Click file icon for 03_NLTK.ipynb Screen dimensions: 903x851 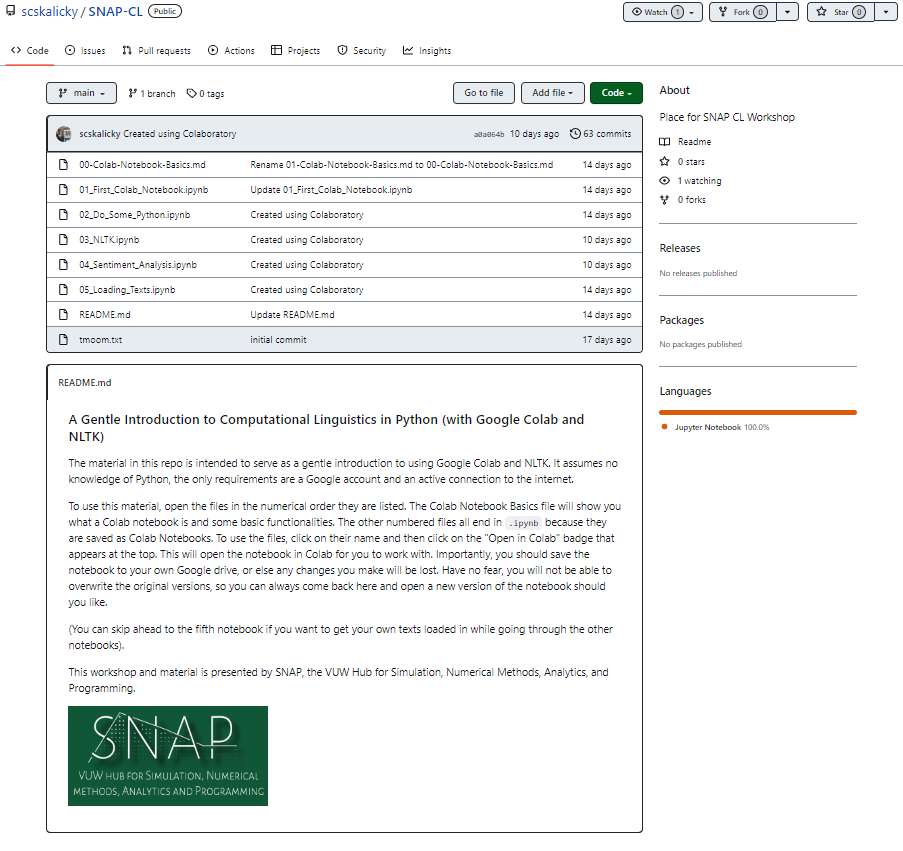pyautogui.click(x=63, y=240)
